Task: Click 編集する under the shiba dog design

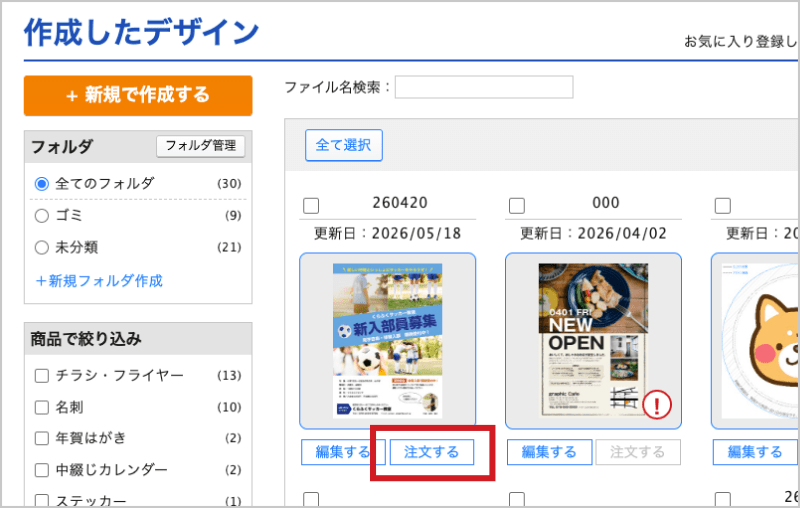Action: click(756, 452)
